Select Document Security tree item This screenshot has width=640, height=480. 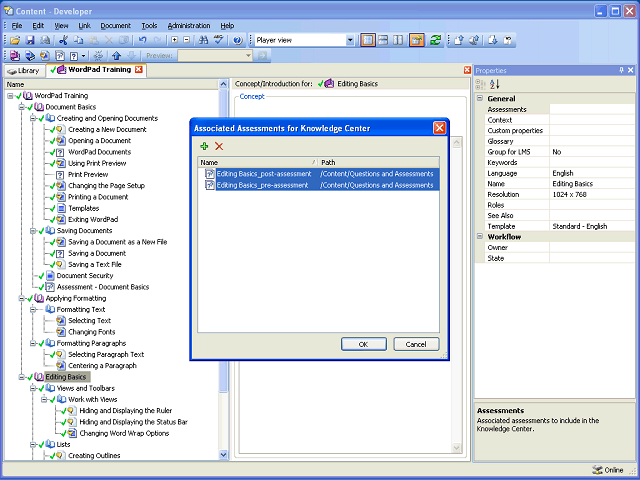[x=84, y=276]
